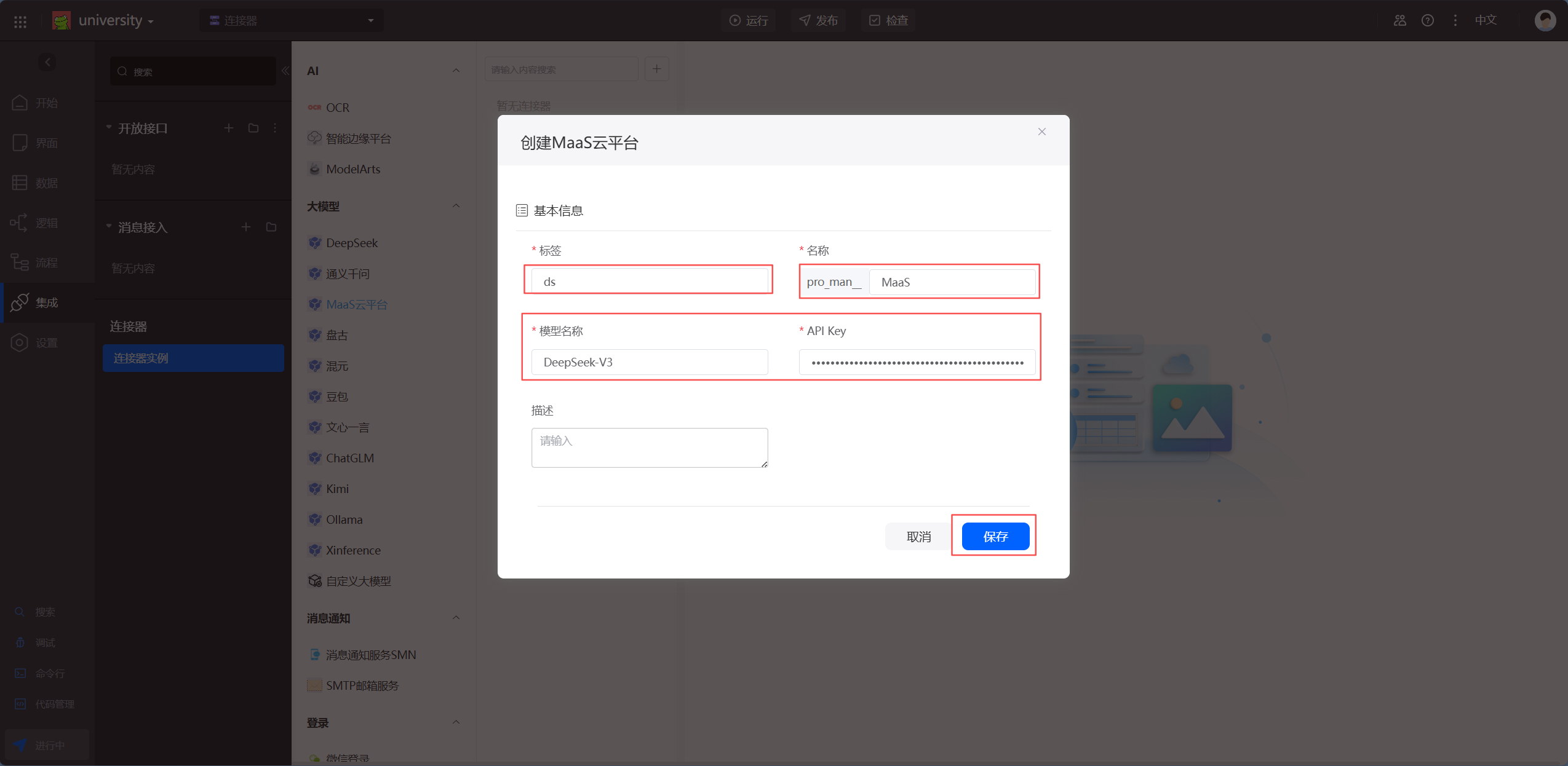
Task: Click the plus button beside connector search
Action: pos(656,69)
